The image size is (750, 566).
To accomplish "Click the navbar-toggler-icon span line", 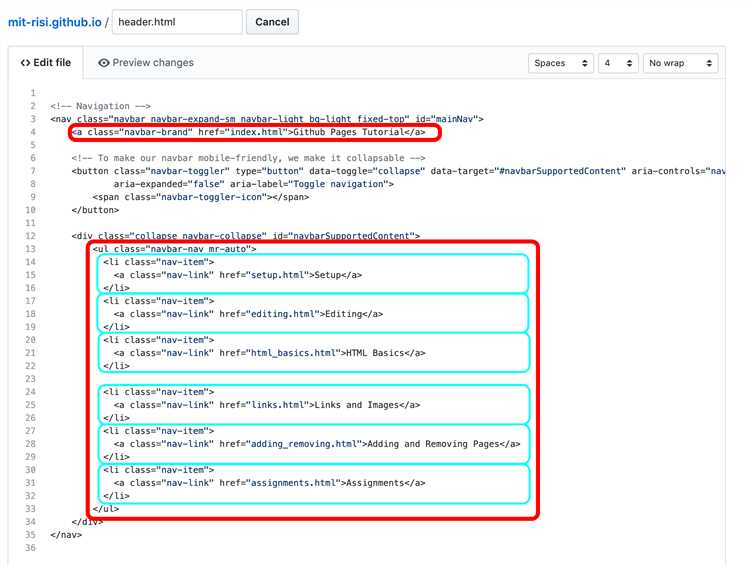I will tap(200, 197).
